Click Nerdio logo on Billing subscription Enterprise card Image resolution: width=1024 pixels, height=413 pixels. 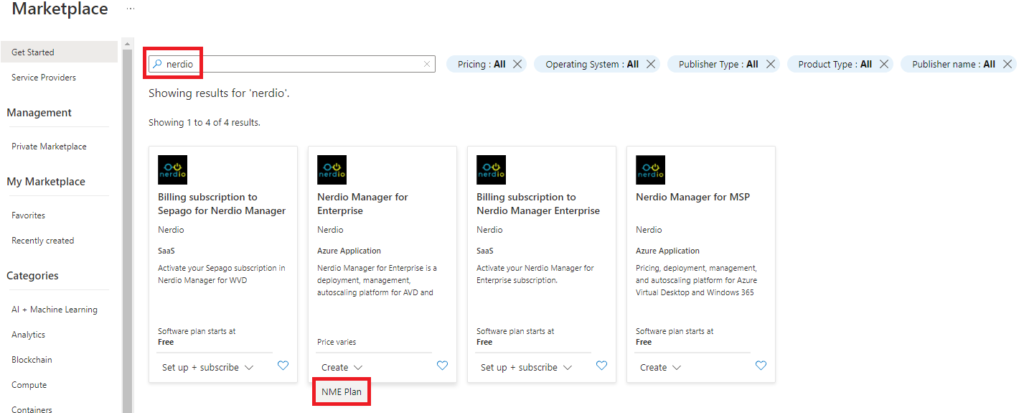point(491,170)
